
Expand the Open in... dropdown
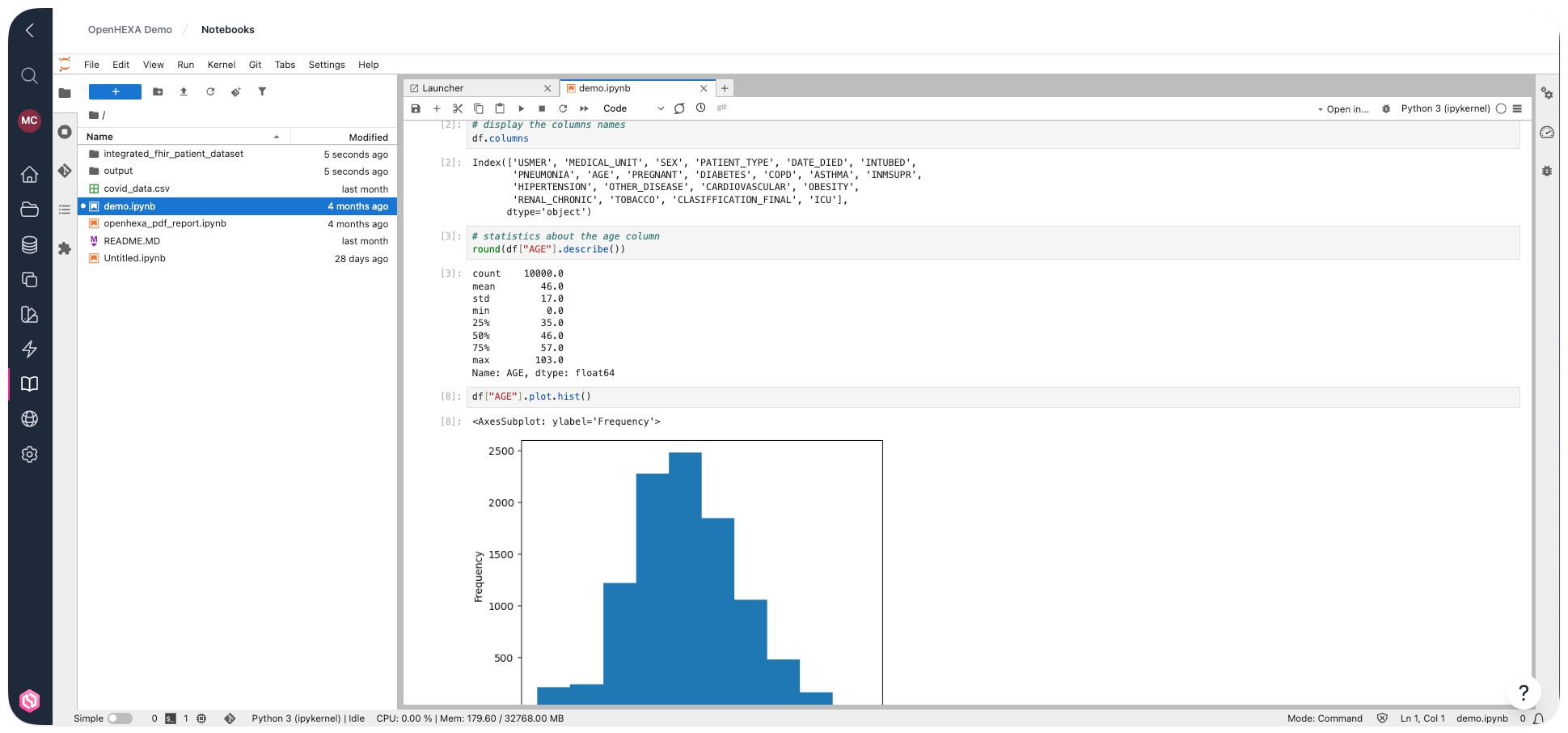[1343, 109]
